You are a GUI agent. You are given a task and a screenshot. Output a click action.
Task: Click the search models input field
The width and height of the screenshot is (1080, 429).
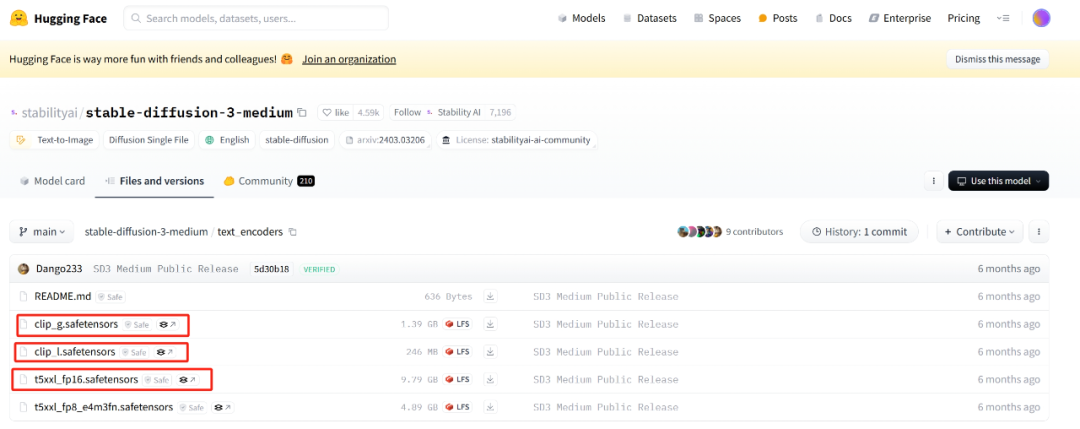(256, 19)
